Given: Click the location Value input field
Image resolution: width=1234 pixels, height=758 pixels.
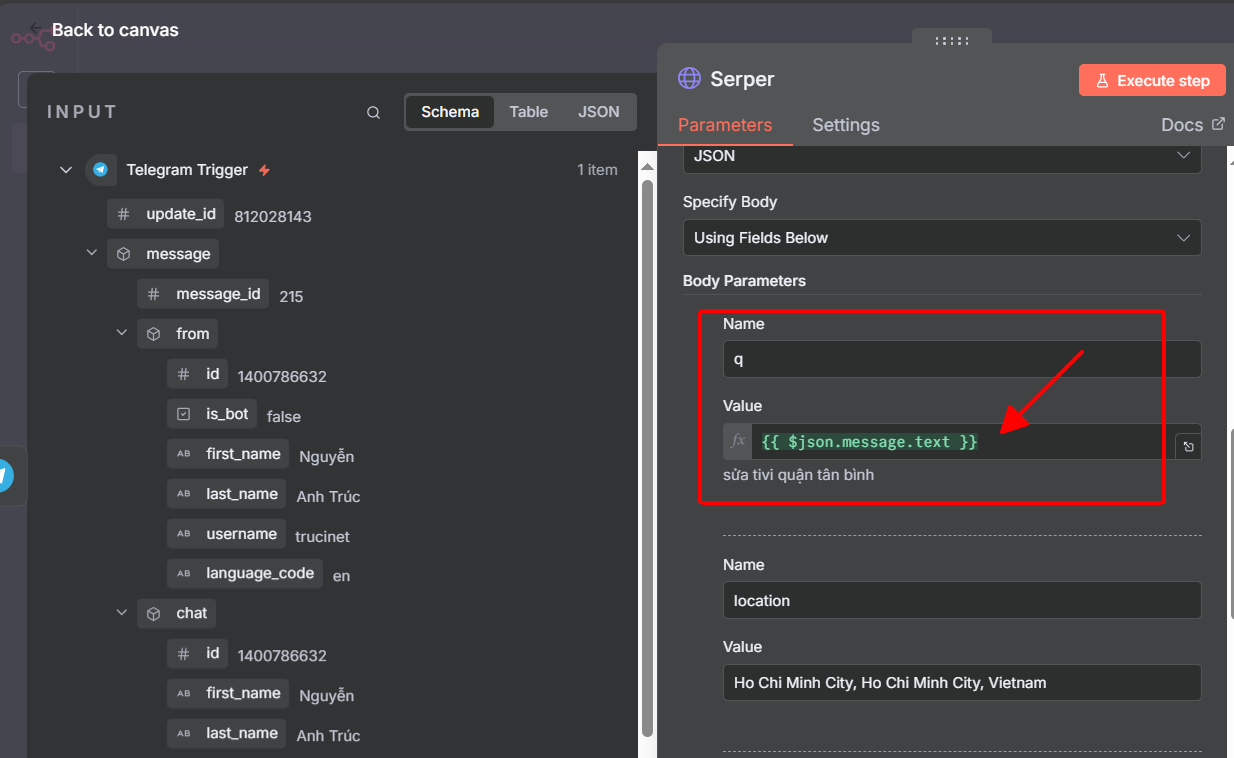Looking at the screenshot, I should 960,682.
